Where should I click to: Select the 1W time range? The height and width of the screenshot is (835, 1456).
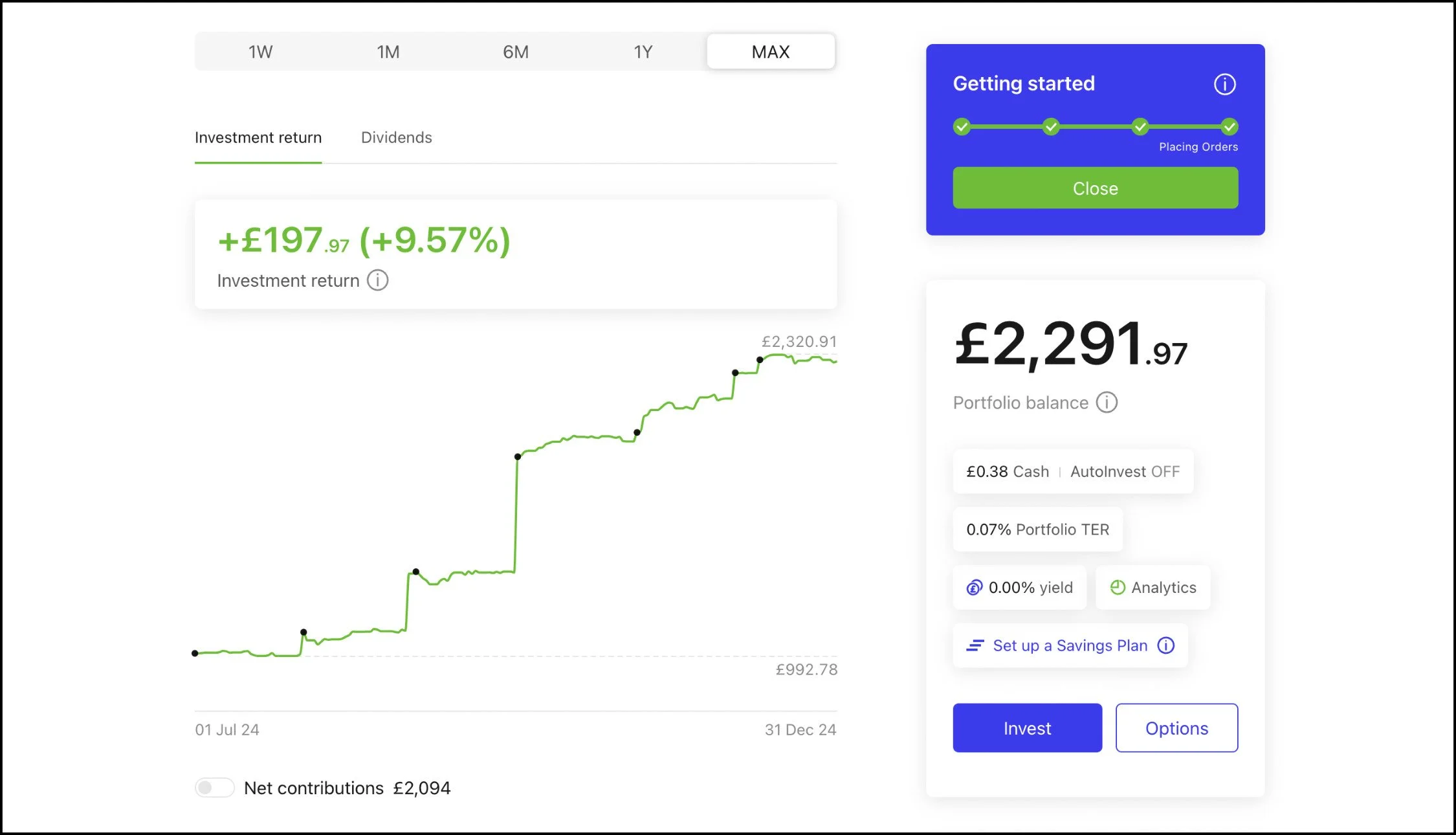coord(260,52)
